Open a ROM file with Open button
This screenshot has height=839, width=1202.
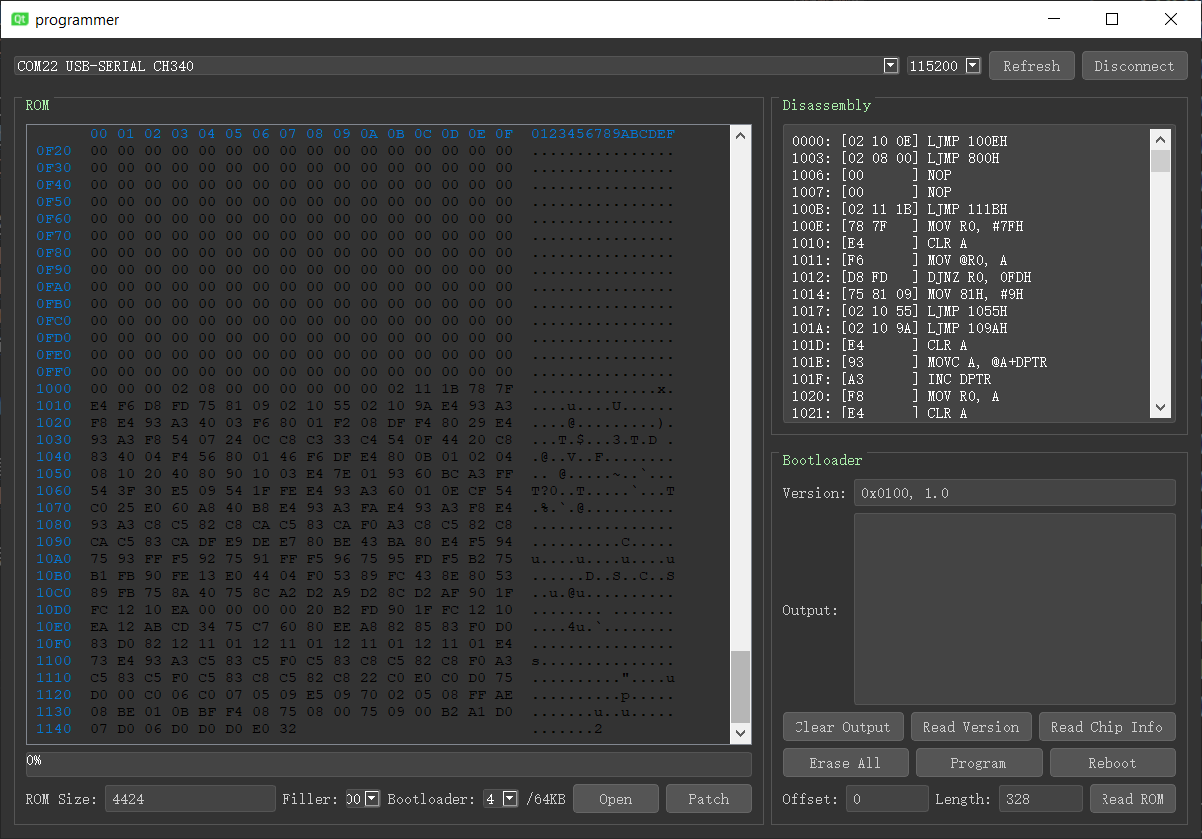click(x=616, y=798)
